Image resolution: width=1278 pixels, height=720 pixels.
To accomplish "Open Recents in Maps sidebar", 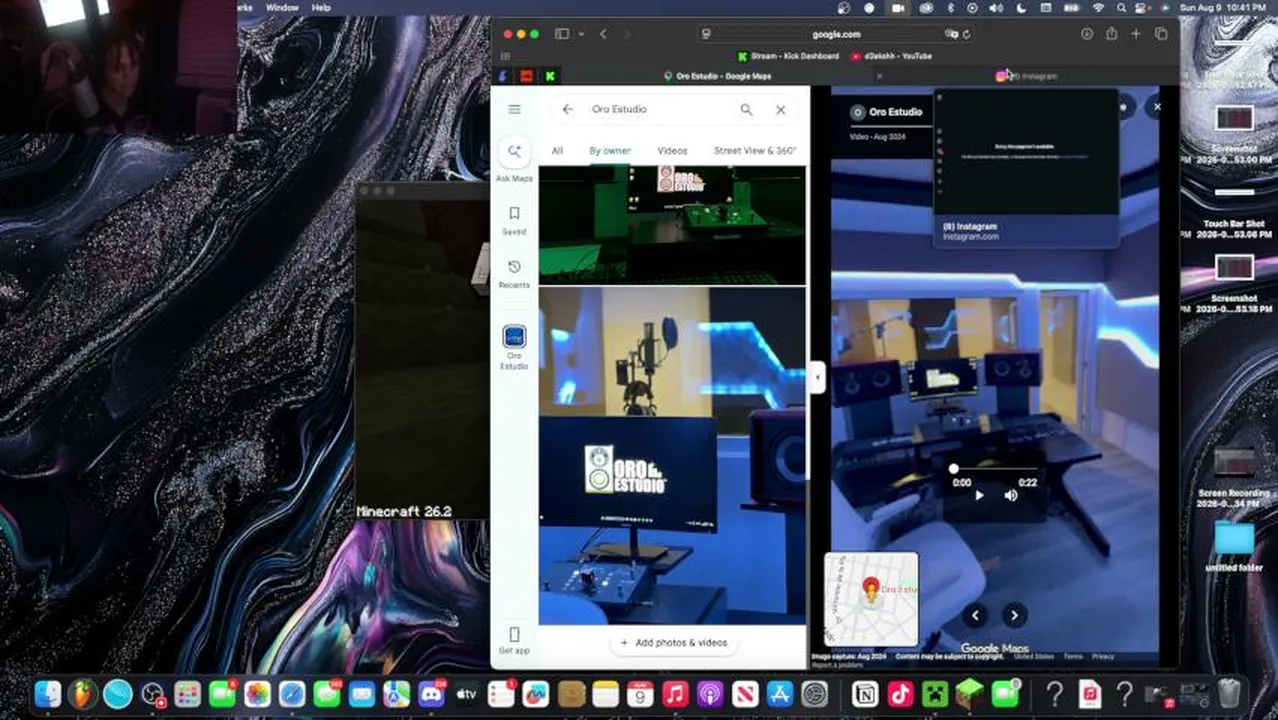I will (514, 274).
